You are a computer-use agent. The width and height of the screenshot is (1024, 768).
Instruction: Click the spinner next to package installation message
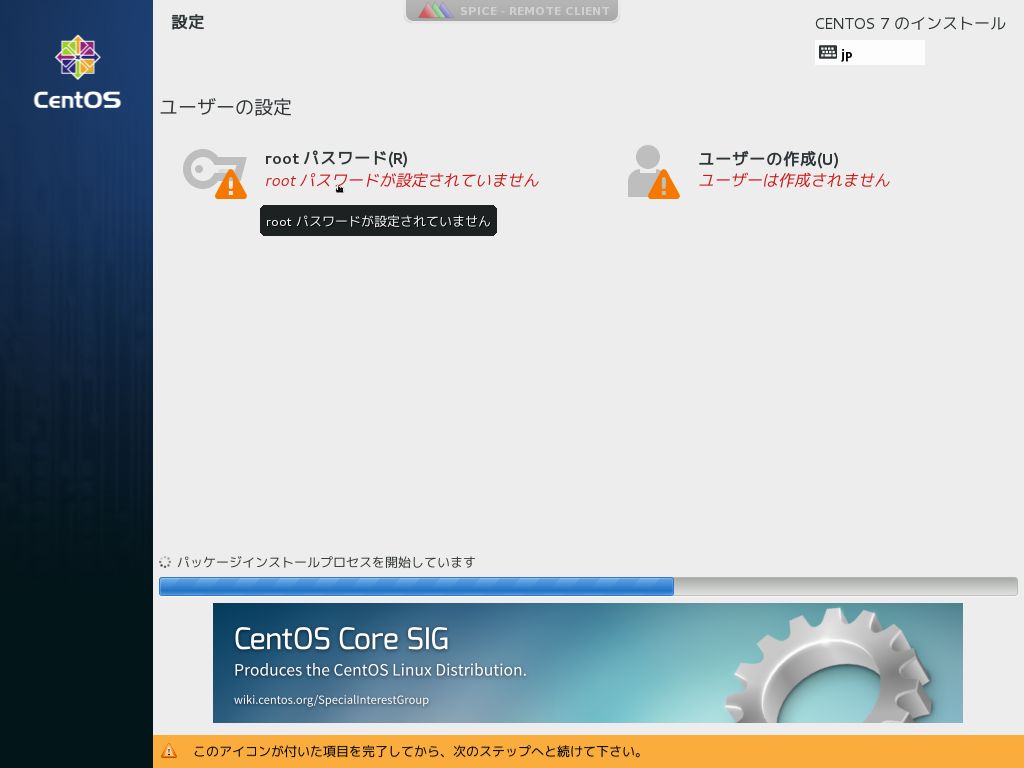pyautogui.click(x=166, y=562)
